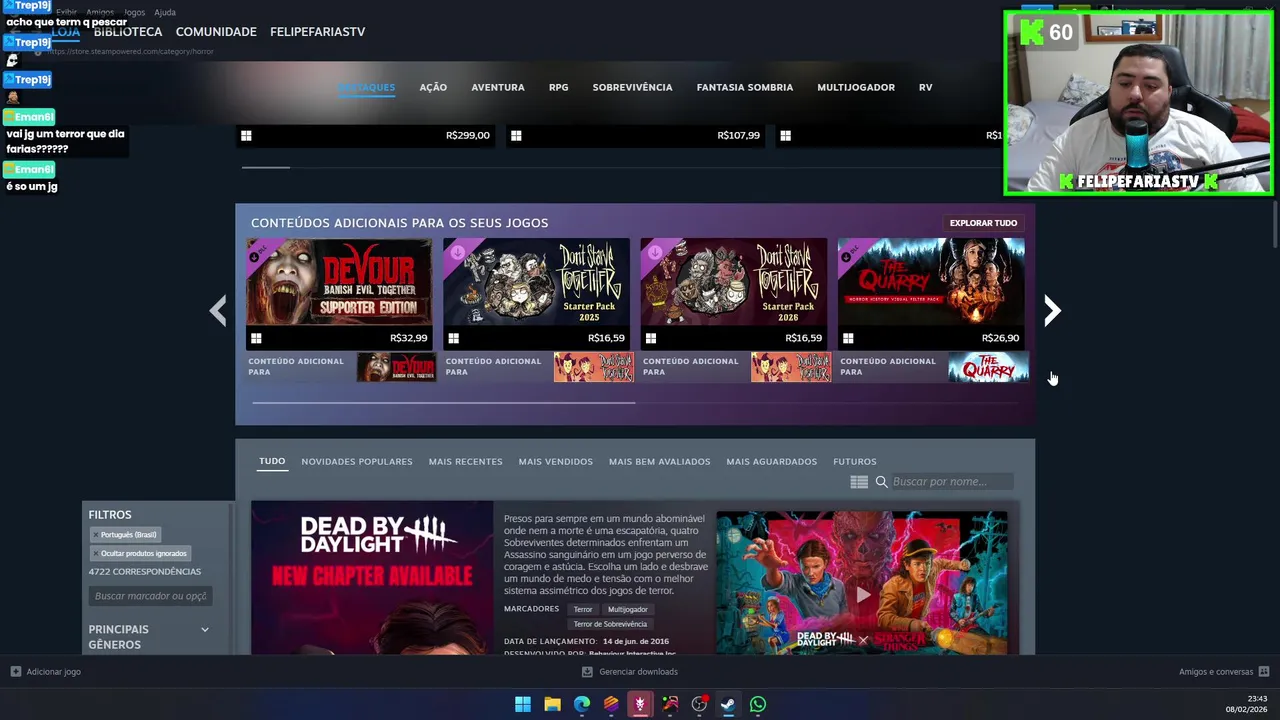The height and width of the screenshot is (720, 1280).
Task: Select the Mais Recentes tab
Action: [x=465, y=461]
